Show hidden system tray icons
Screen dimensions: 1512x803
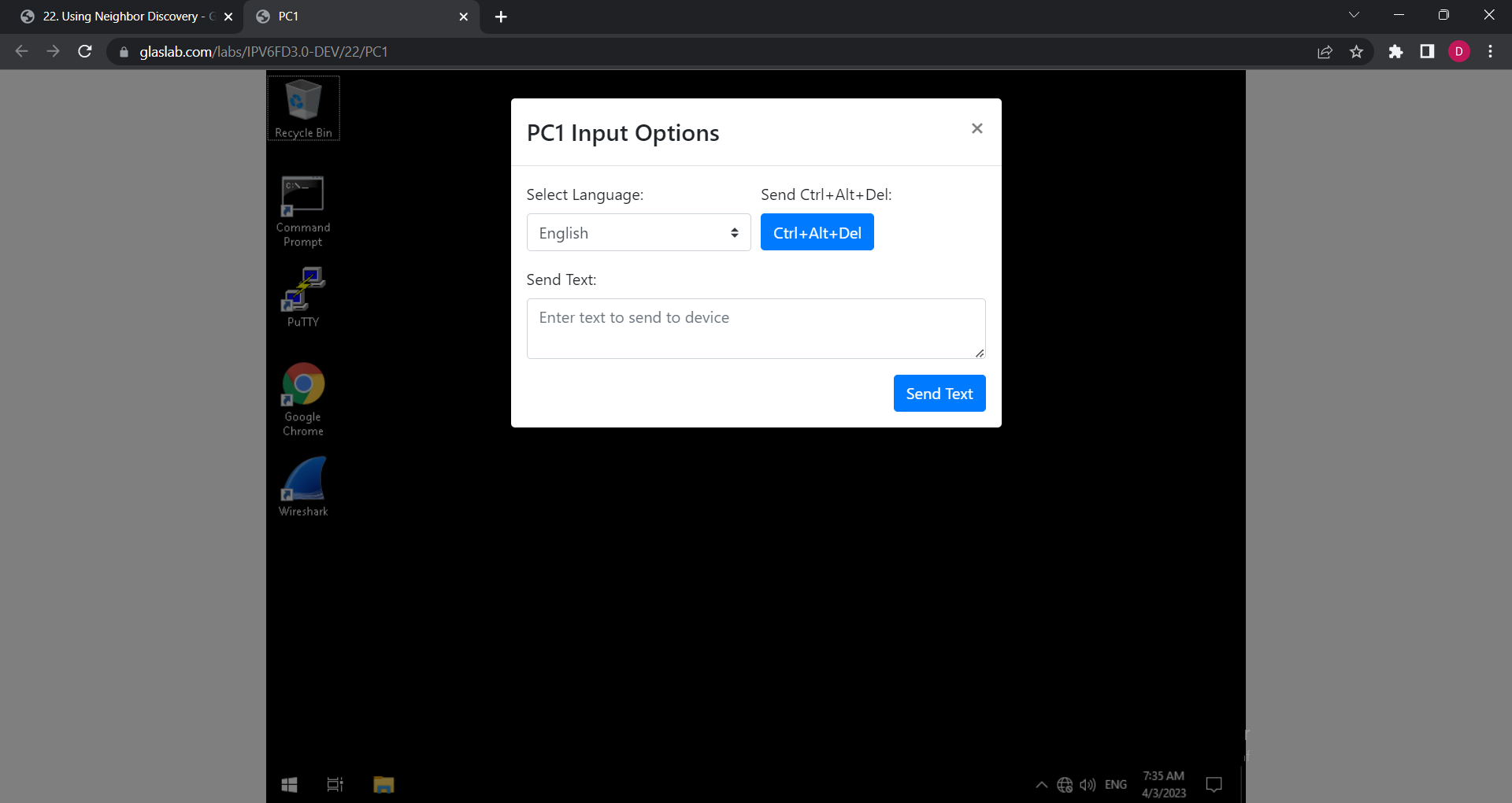pos(1041,784)
